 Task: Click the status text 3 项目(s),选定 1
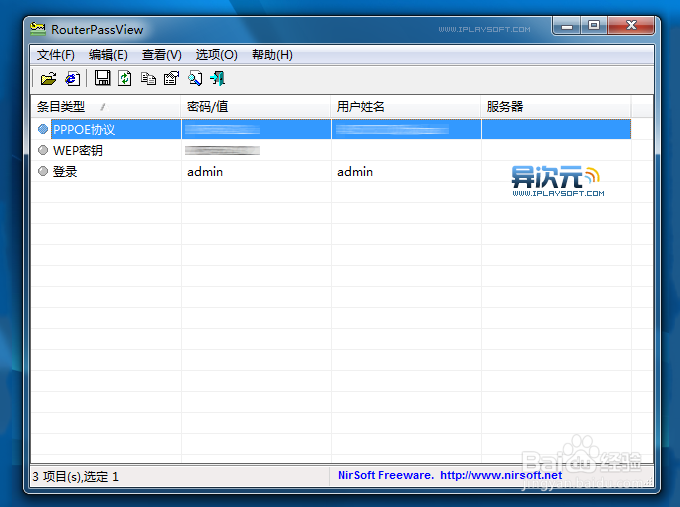75,477
